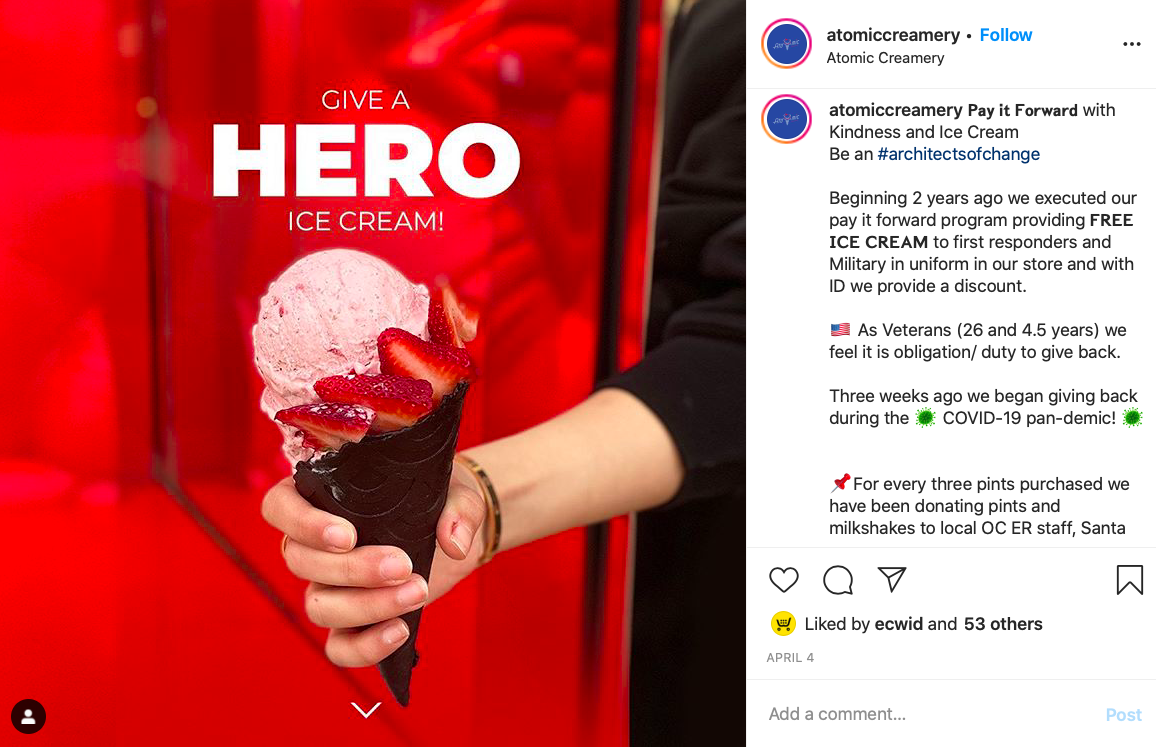The image size is (1156, 747).
Task: Save post with the bookmark icon
Action: 1129,580
